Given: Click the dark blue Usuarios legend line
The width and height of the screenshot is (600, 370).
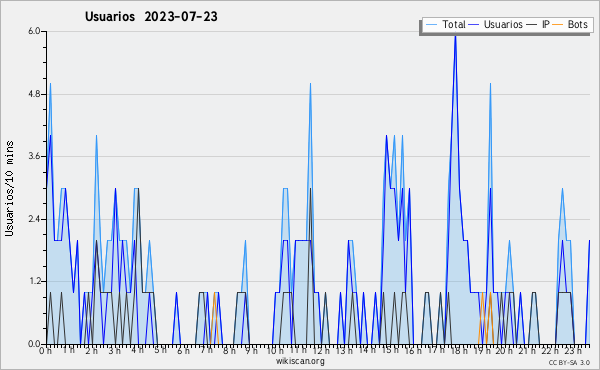Looking at the screenshot, I should tap(474, 24).
